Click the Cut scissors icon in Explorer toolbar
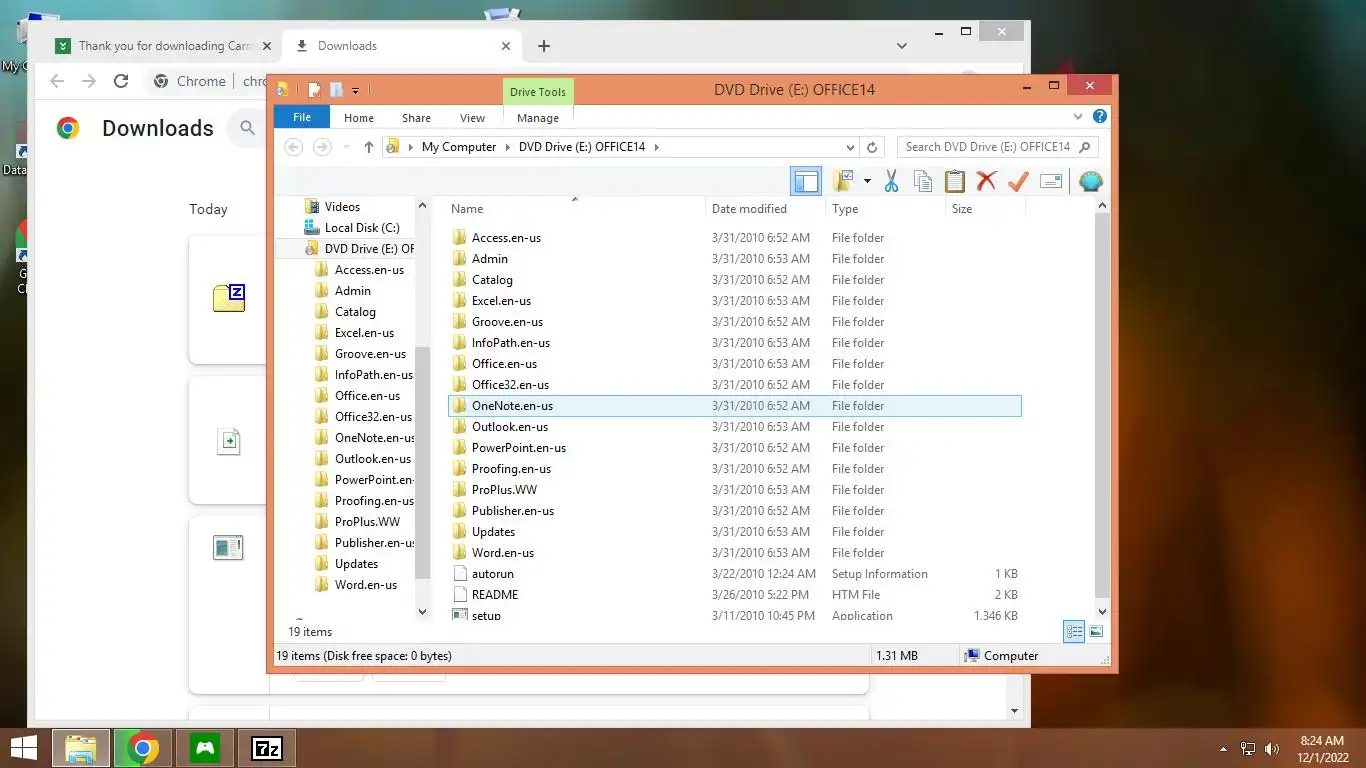Screen dimensions: 1366x768 [x=891, y=181]
